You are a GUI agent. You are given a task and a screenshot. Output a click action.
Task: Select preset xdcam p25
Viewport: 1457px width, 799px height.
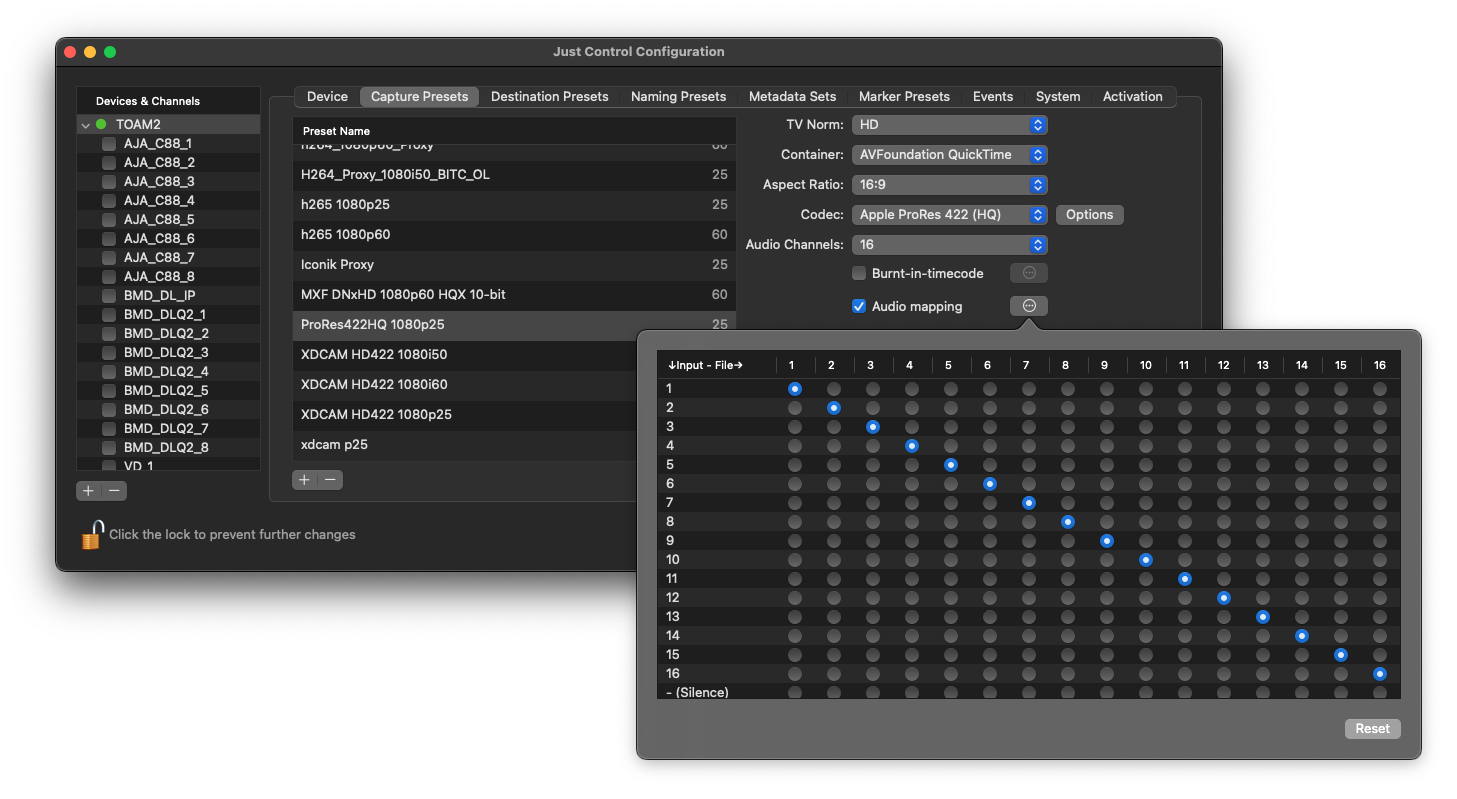[x=465, y=444]
